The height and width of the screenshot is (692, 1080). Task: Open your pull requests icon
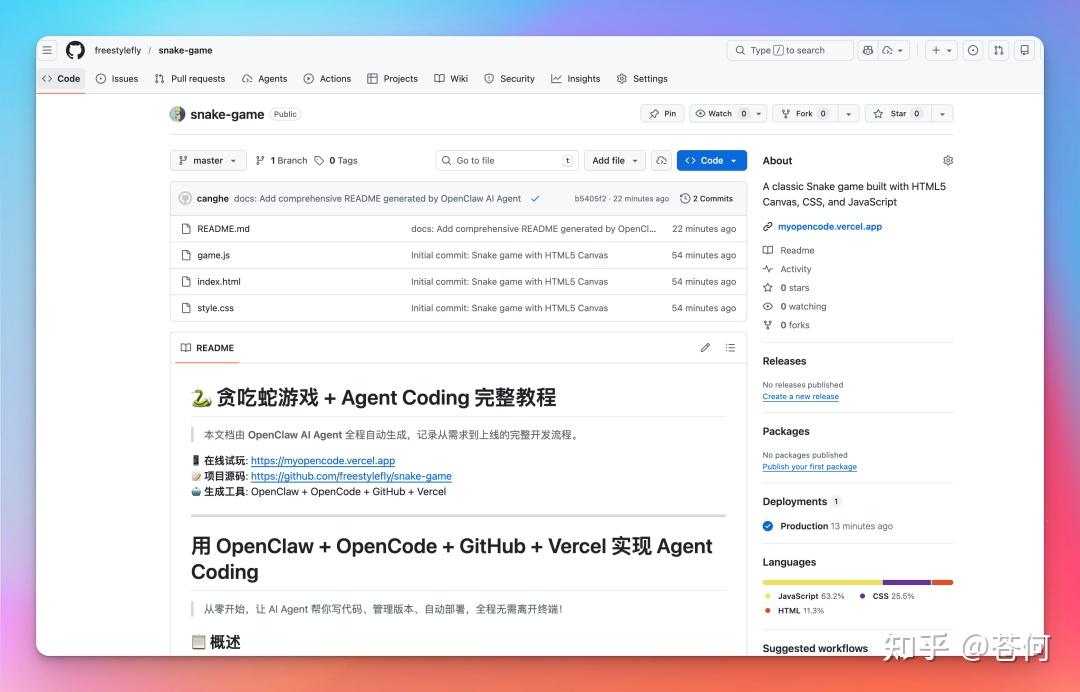point(998,50)
